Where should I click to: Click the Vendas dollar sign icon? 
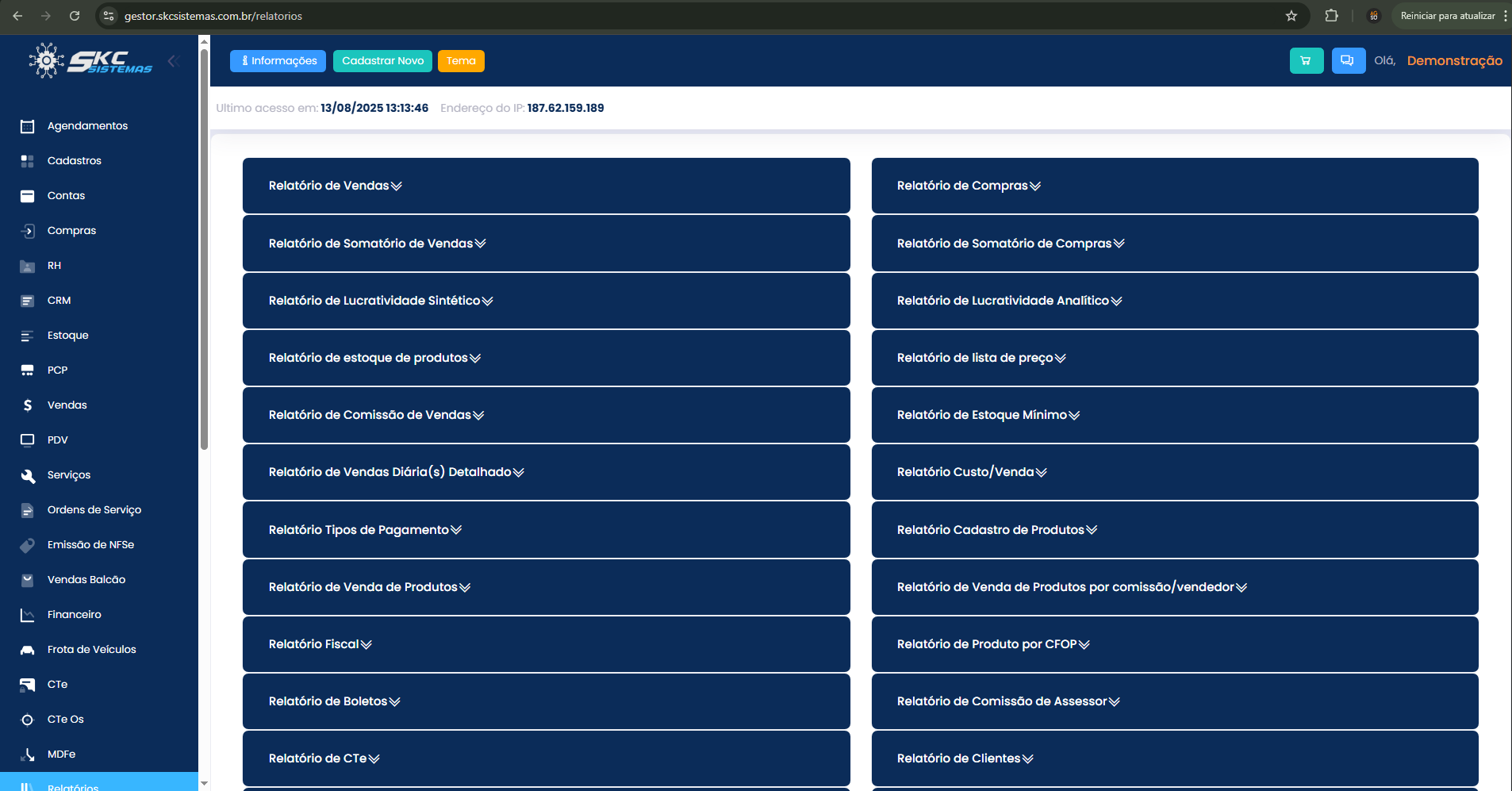(x=28, y=405)
